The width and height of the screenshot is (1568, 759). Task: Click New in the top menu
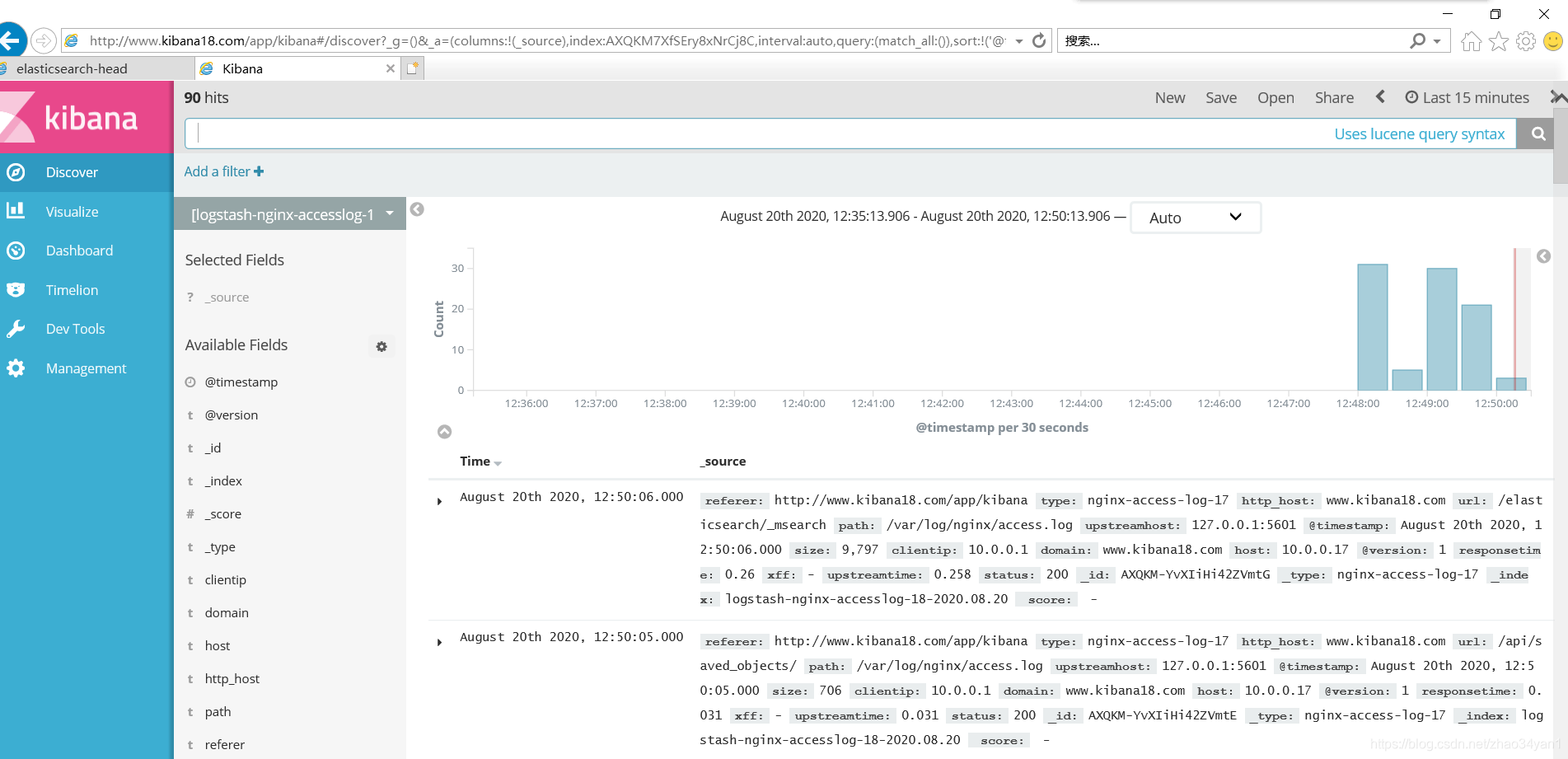tap(1170, 98)
